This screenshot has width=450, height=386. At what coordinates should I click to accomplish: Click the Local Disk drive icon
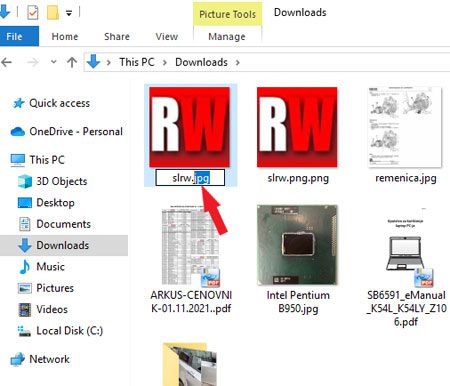click(x=24, y=331)
